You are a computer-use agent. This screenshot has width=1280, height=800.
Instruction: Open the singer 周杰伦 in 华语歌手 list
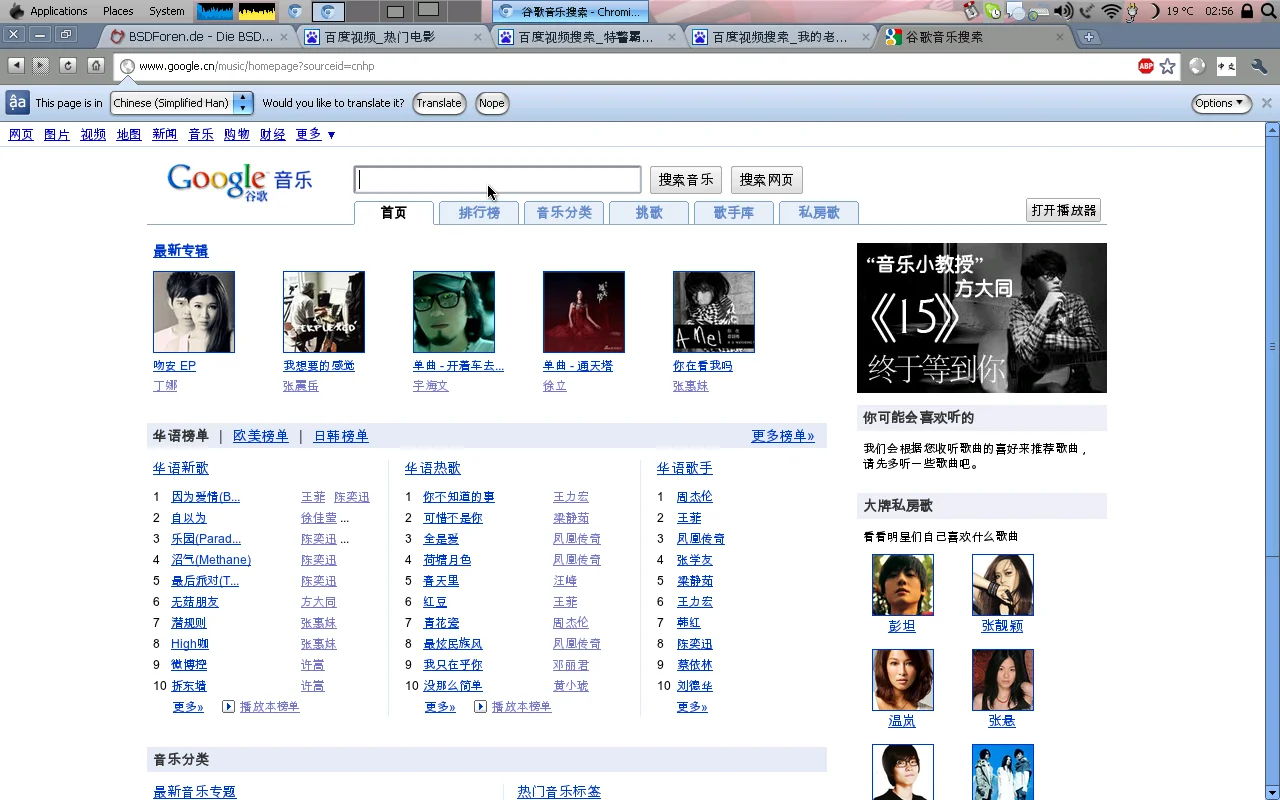tap(695, 497)
